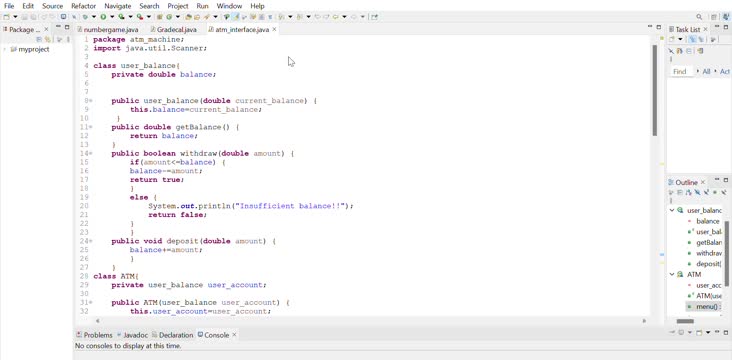Viewport: 732px width, 360px height.
Task: Click Collapse All in Package Explorer
Action: pyautogui.click(x=40, y=40)
